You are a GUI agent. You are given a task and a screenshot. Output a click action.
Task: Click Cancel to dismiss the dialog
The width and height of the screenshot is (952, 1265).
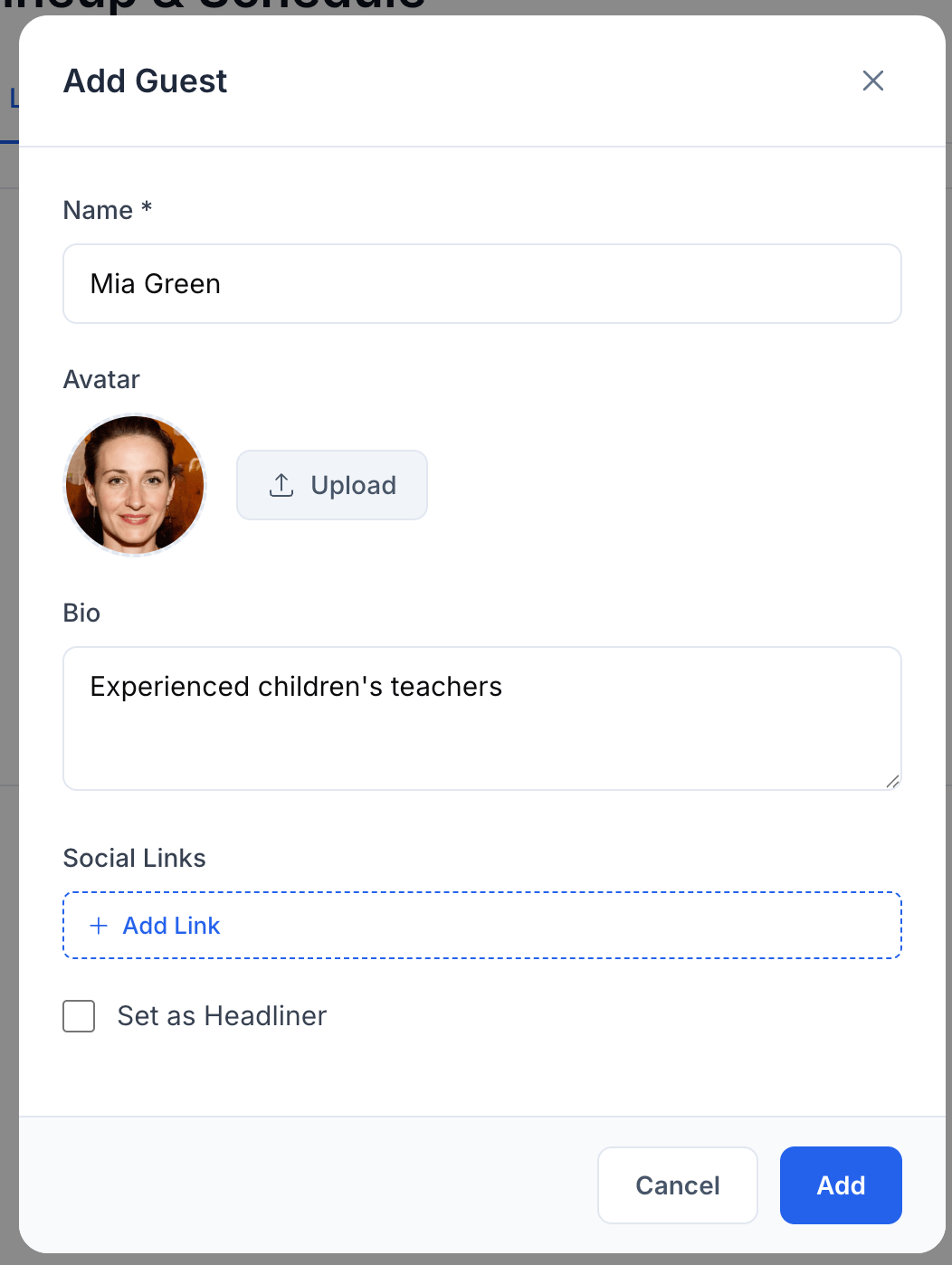pos(677,1185)
